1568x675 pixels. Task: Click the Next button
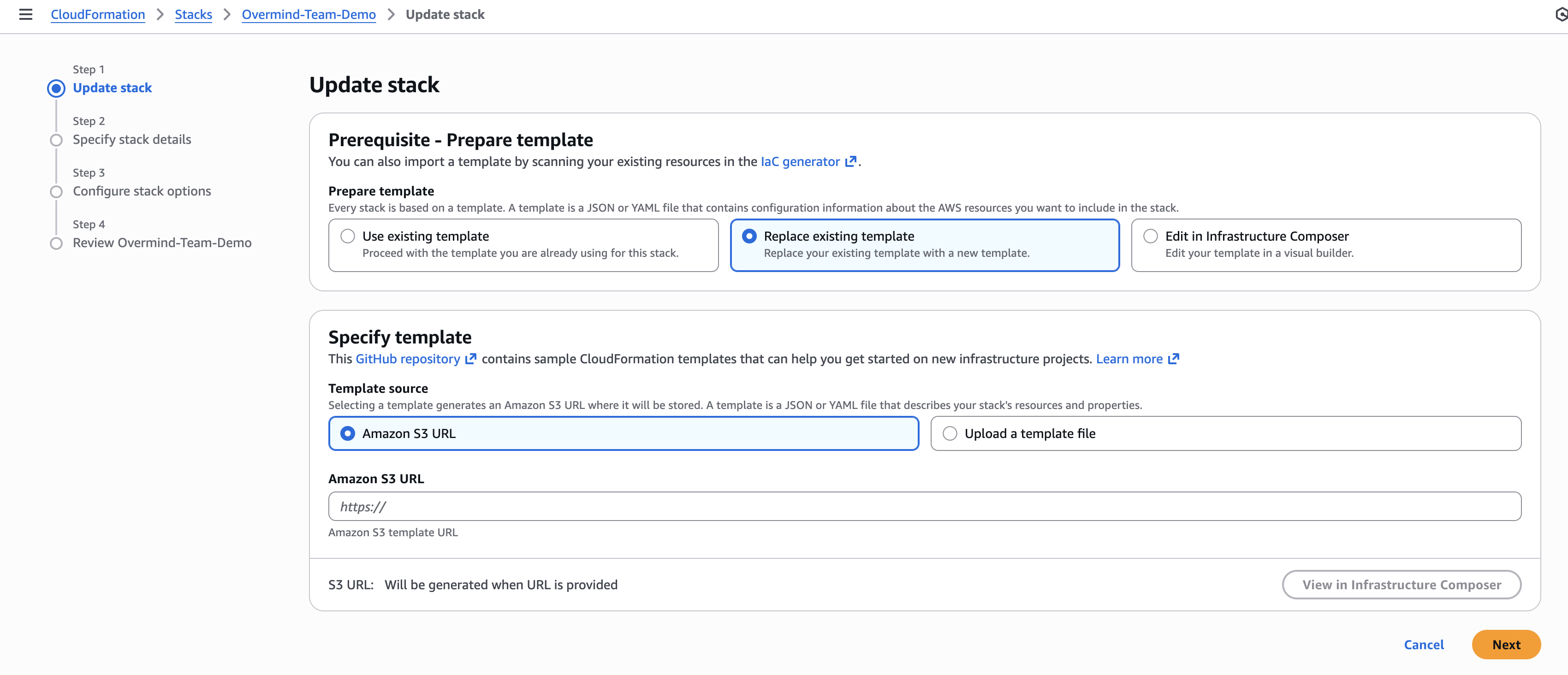tap(1506, 645)
